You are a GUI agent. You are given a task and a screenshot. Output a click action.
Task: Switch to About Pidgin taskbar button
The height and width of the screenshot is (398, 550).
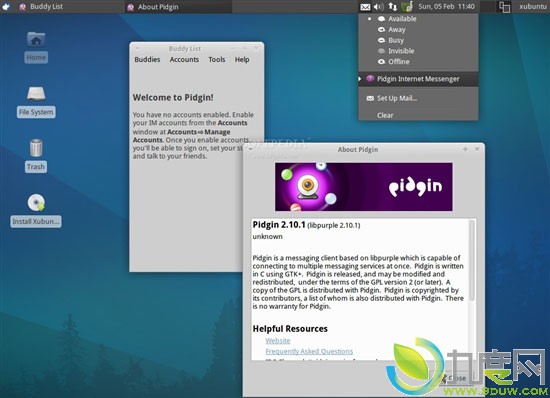pos(178,7)
